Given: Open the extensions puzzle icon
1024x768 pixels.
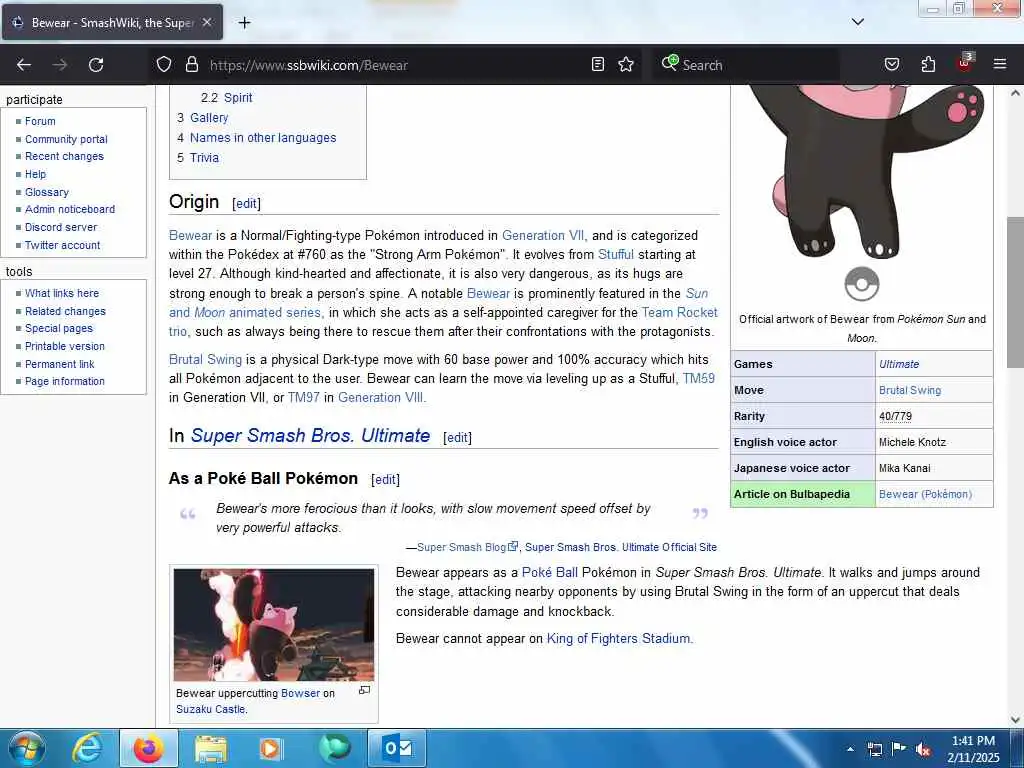Looking at the screenshot, I should pyautogui.click(x=928, y=64).
